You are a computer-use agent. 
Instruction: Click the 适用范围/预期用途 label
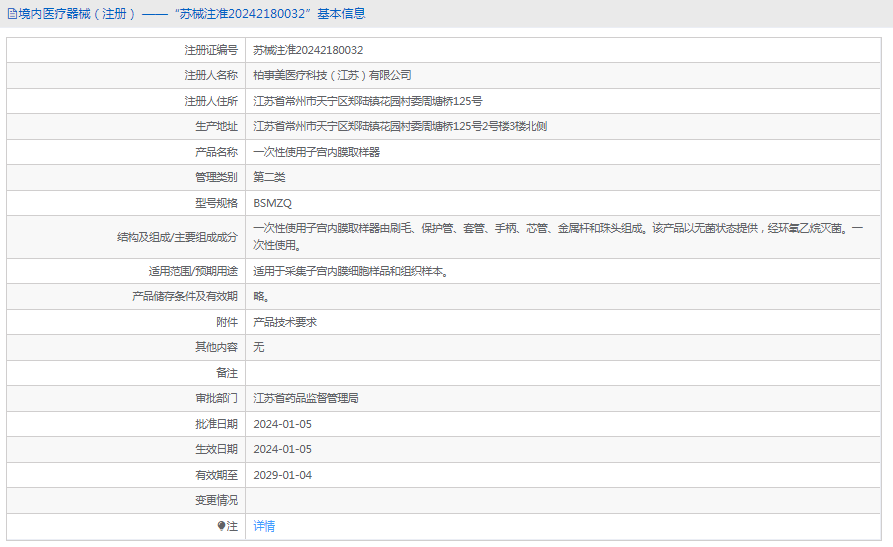point(193,271)
